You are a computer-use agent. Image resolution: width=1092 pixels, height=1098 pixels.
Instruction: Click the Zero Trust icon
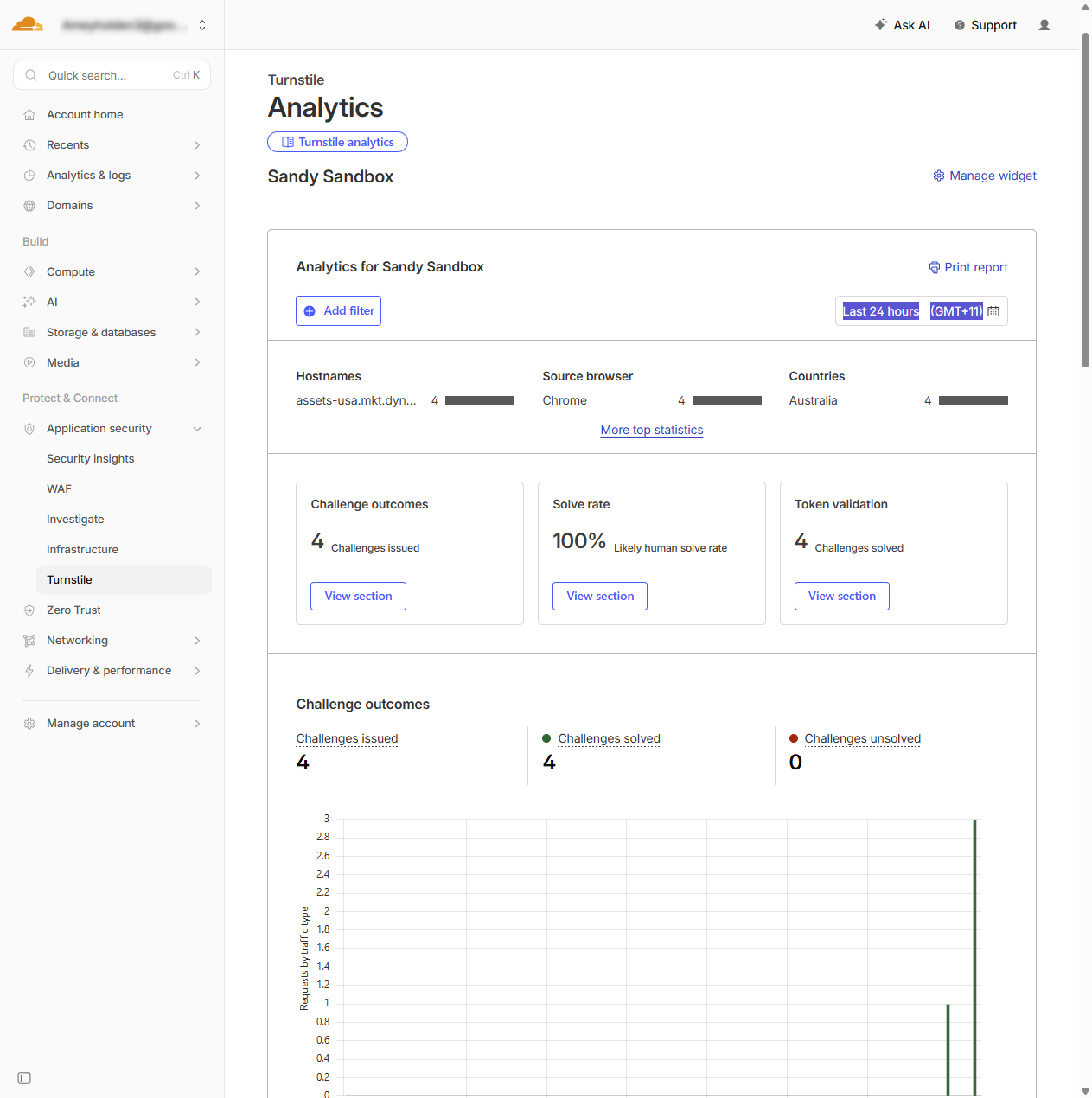click(x=29, y=610)
